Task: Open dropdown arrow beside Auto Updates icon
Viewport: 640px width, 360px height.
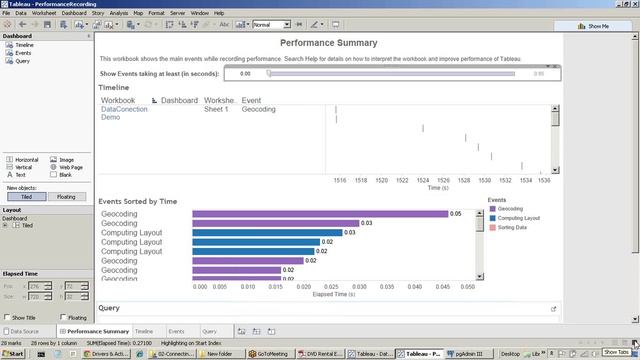Action: pyautogui.click(x=138, y=24)
